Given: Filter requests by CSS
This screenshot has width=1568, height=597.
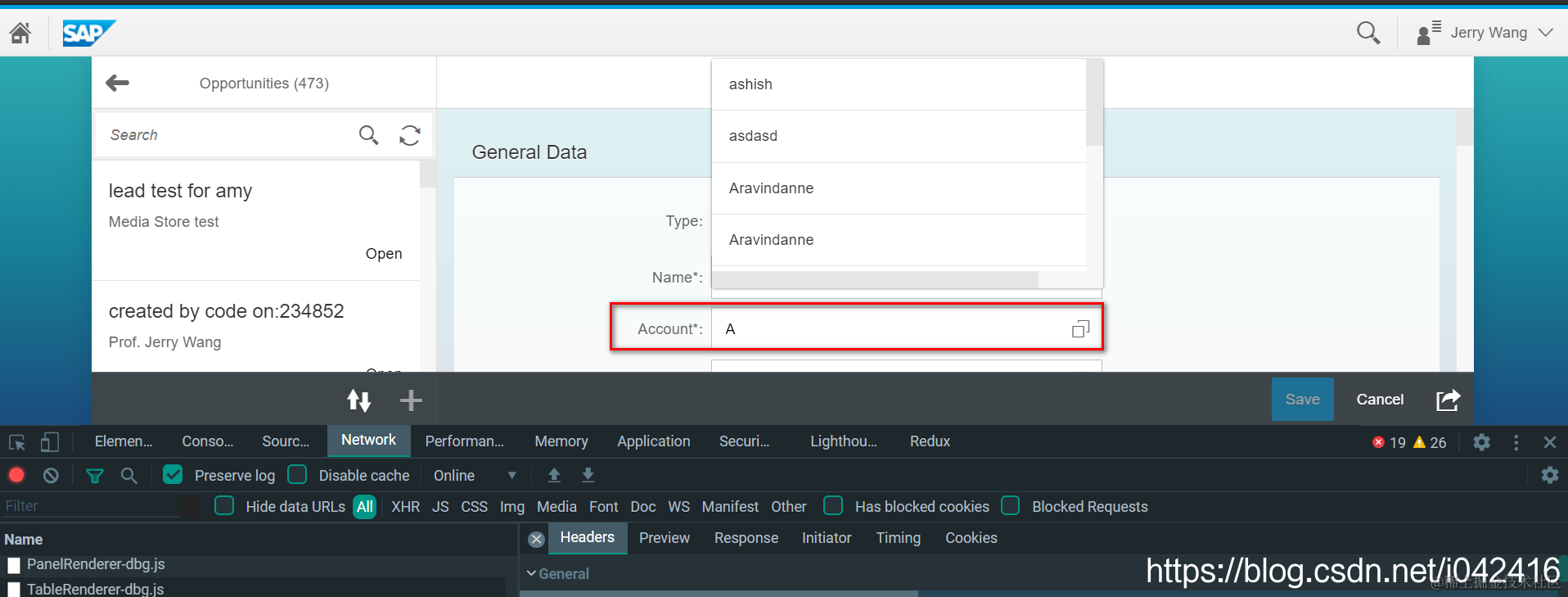Looking at the screenshot, I should (474, 507).
